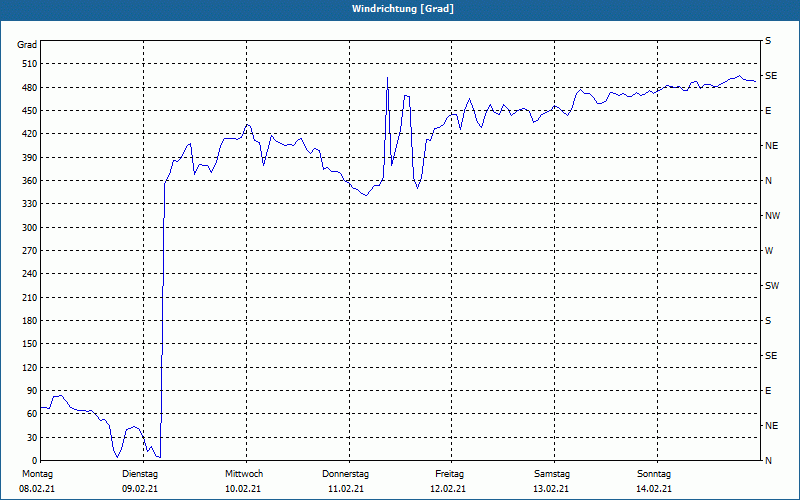Click the chart title 'Windrichtung [Grad]'
Image resolution: width=800 pixels, height=500 pixels.
(x=403, y=9)
